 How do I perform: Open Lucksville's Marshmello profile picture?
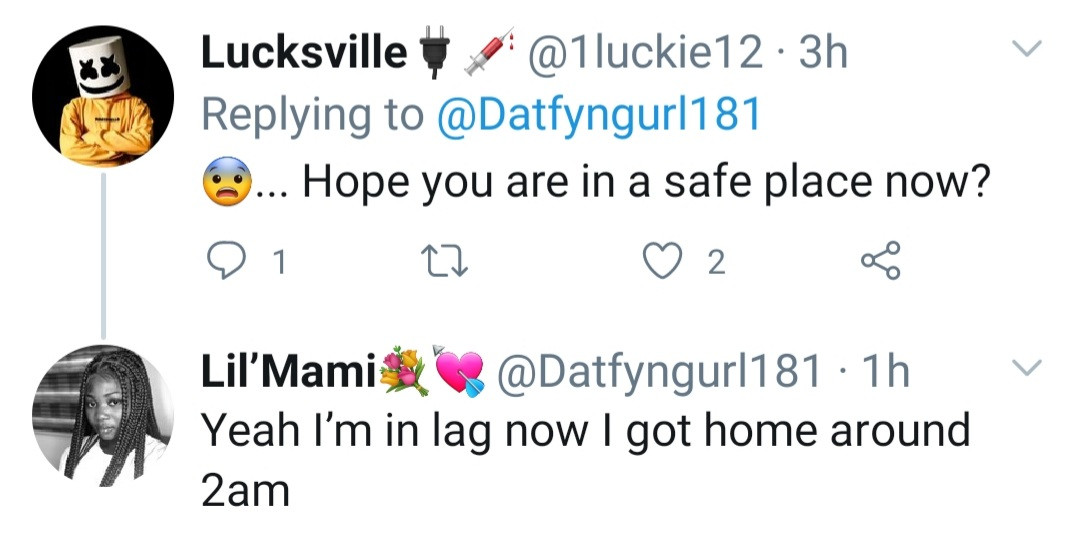[103, 97]
